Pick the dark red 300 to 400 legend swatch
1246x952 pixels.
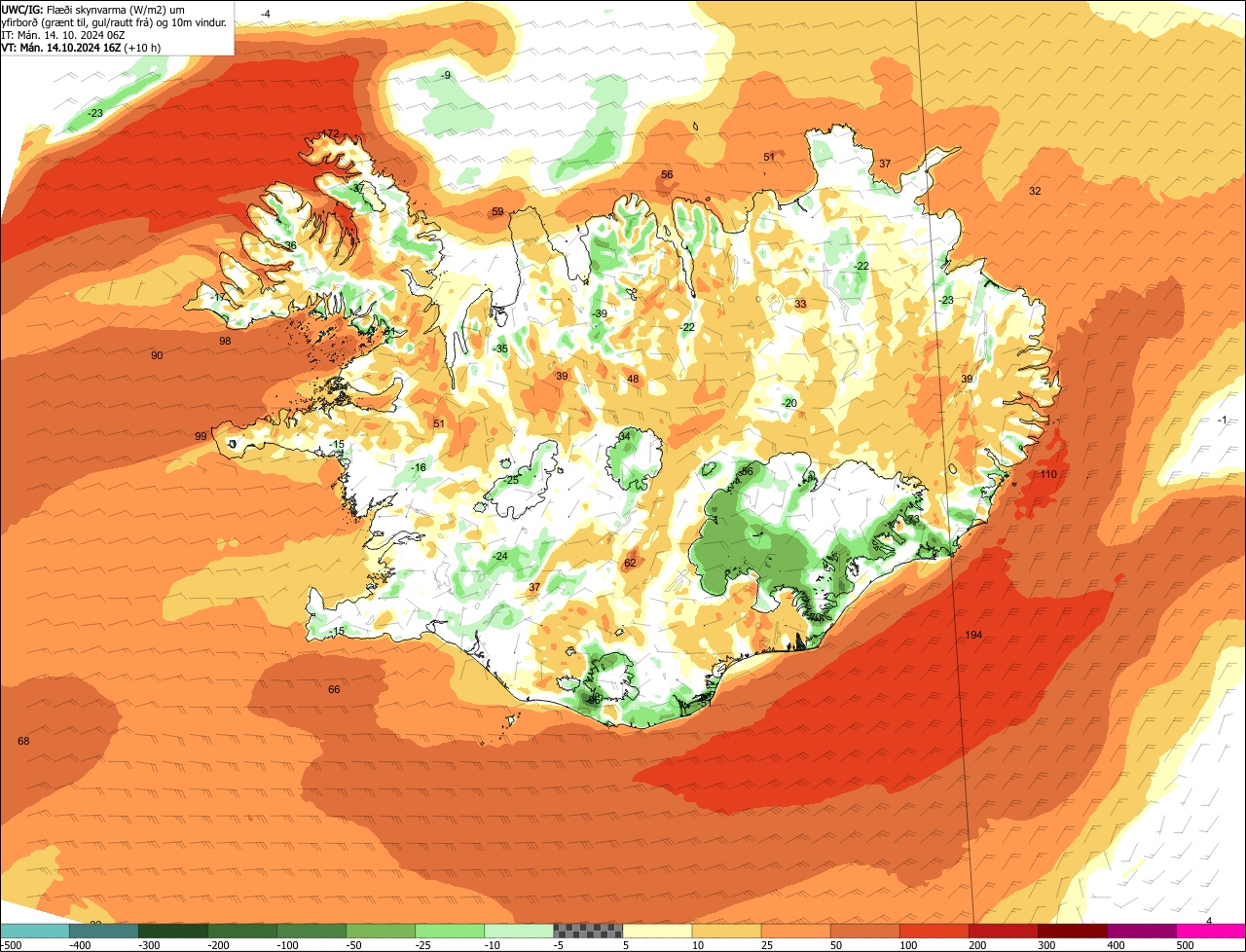[1073, 931]
